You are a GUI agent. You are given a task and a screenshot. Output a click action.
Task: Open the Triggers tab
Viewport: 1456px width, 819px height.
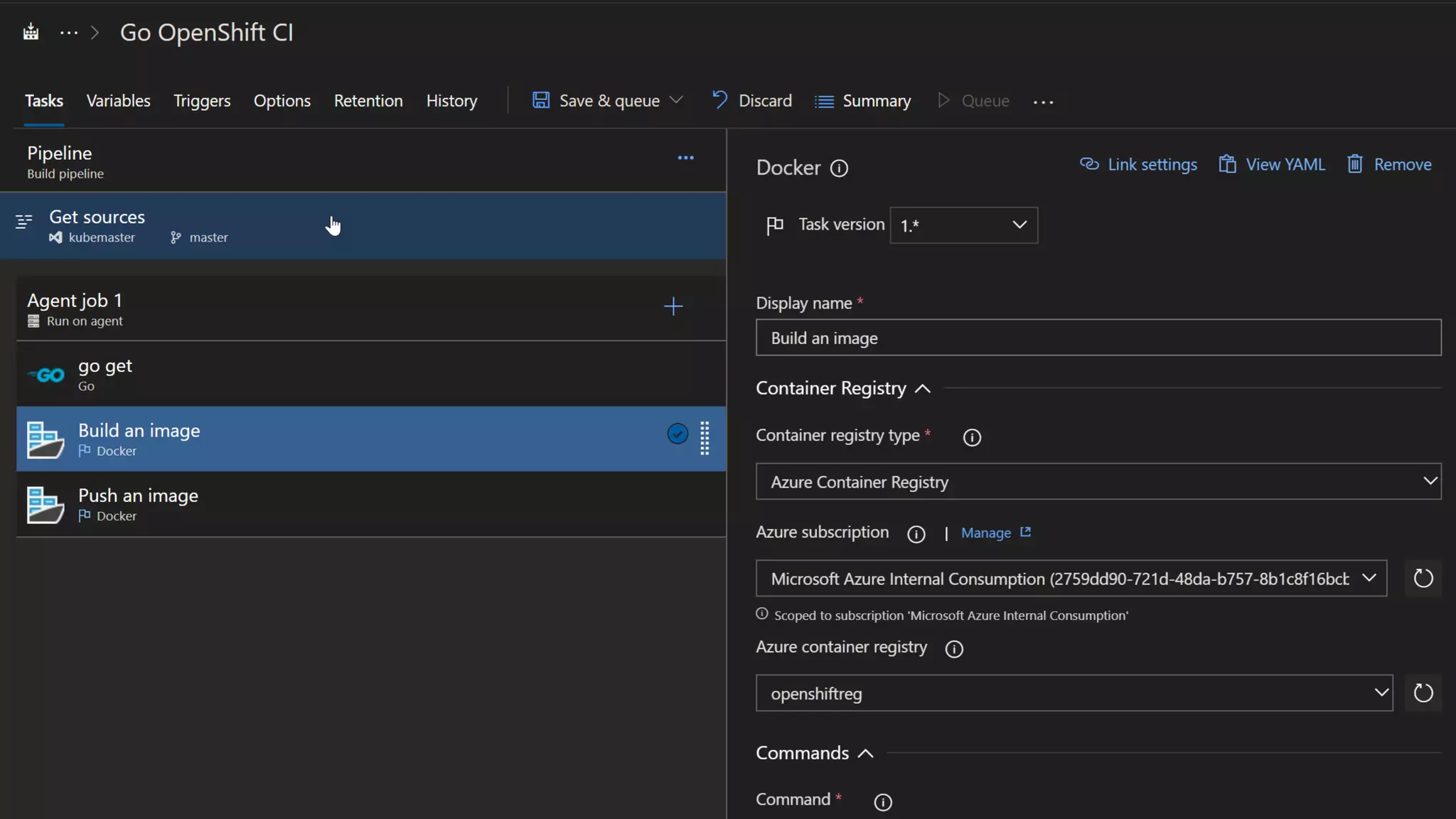202,101
